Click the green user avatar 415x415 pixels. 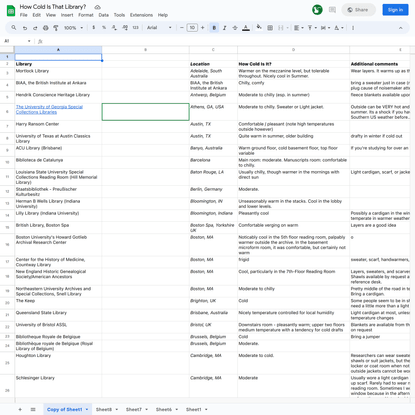coord(317,10)
